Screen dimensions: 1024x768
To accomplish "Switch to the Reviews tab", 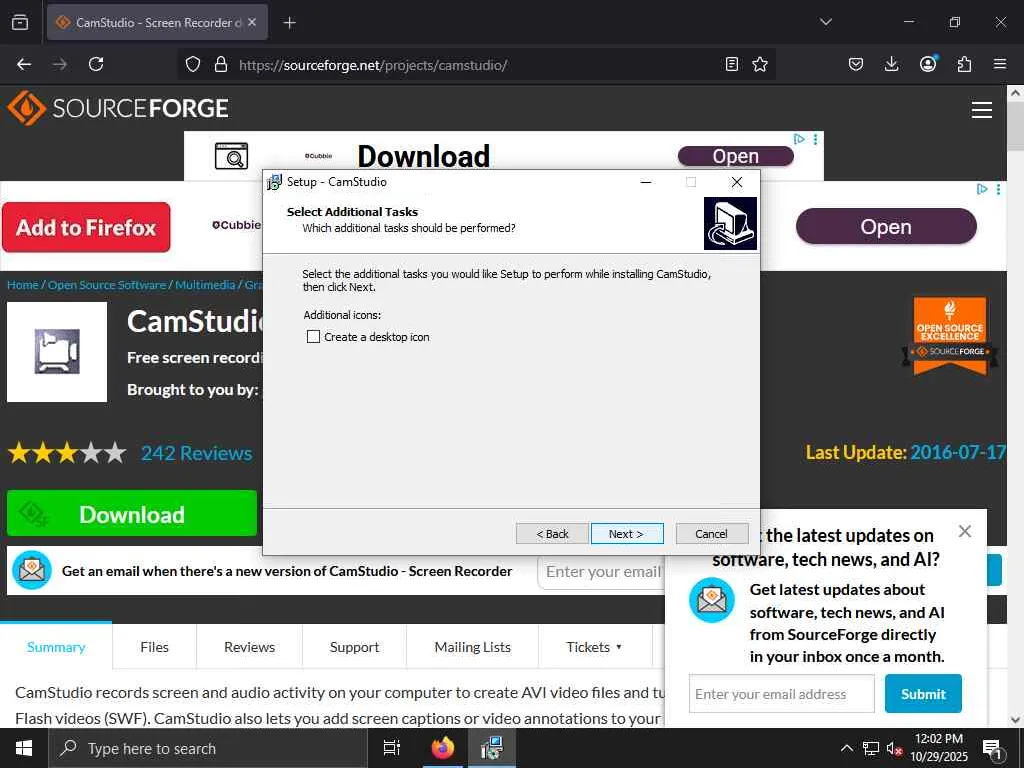I will point(249,647).
